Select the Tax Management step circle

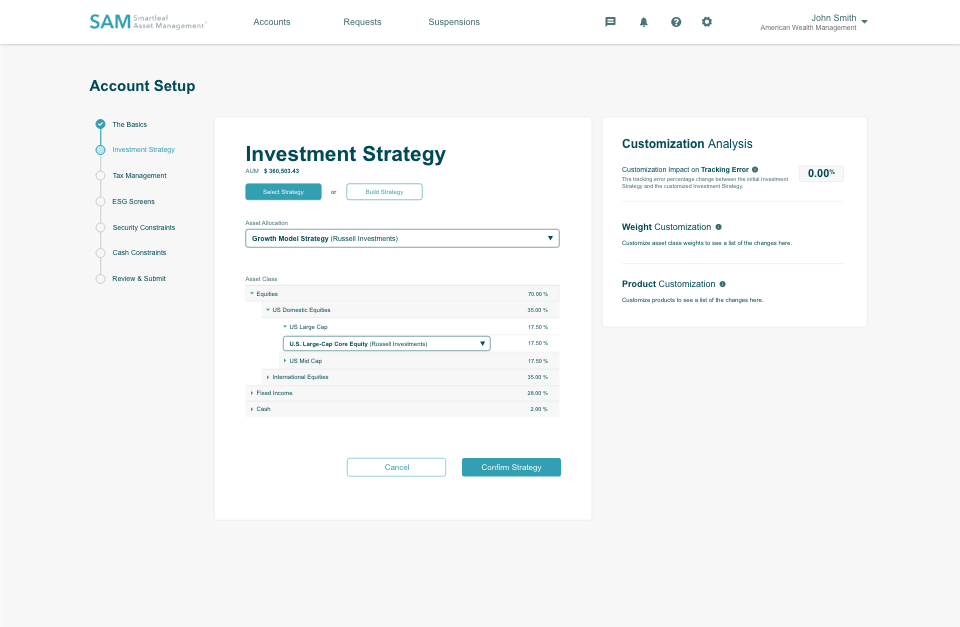coord(100,176)
